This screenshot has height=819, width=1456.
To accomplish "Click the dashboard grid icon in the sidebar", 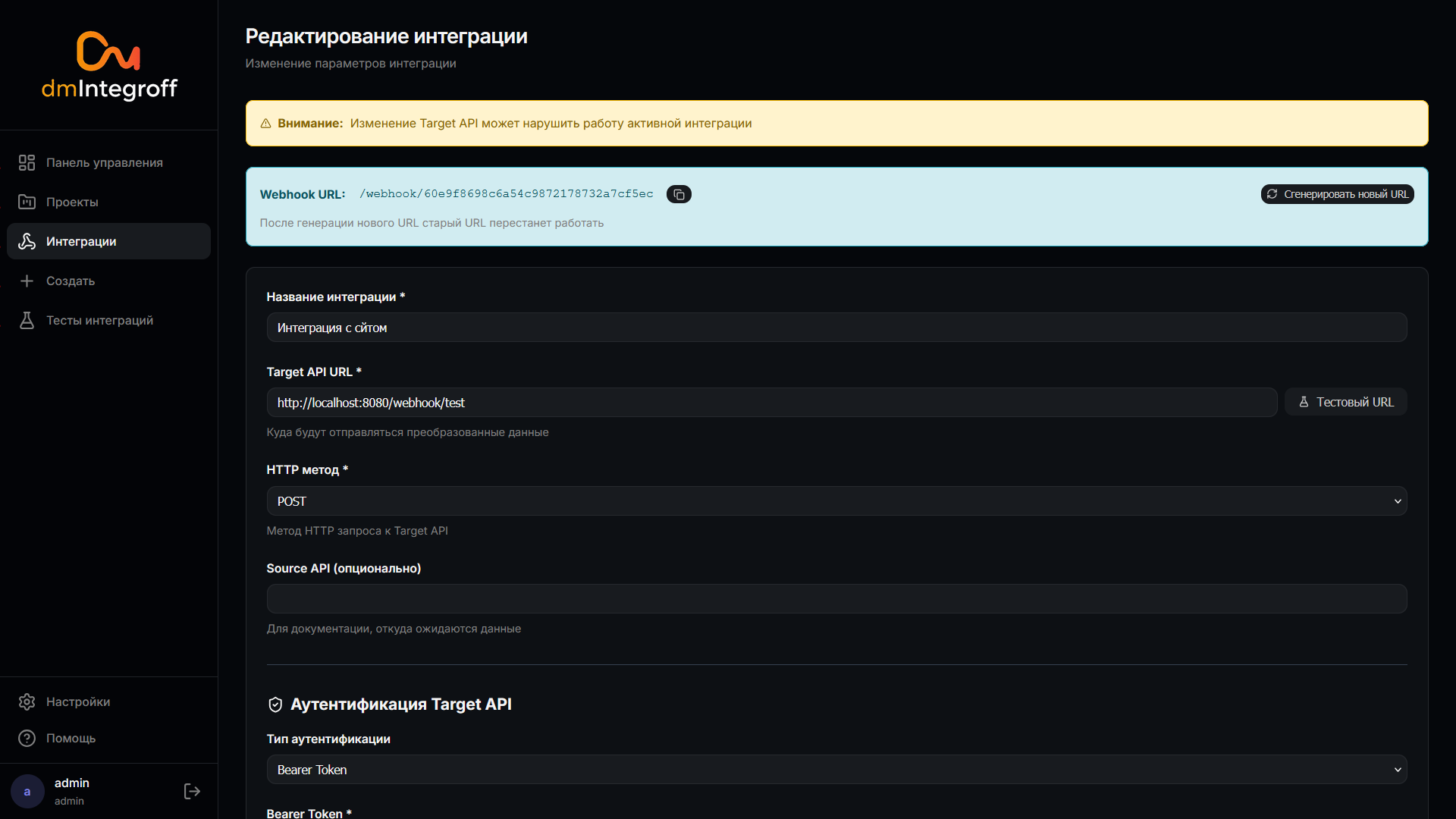I will pyautogui.click(x=27, y=163).
